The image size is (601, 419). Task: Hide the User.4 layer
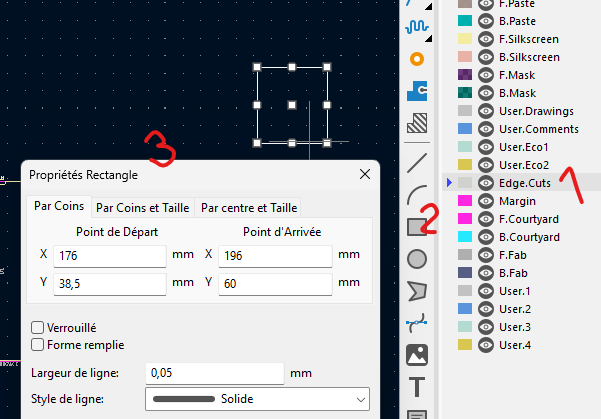[x=486, y=345]
